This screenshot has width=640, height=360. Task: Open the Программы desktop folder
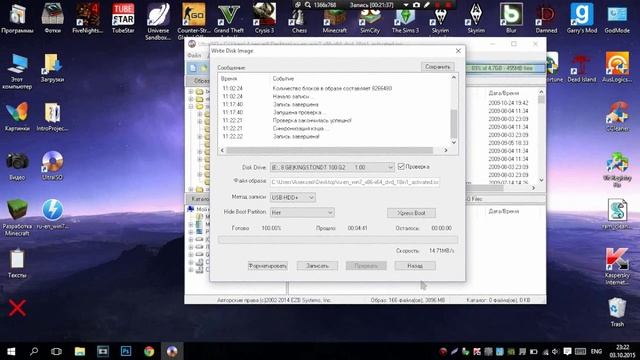click(x=17, y=18)
